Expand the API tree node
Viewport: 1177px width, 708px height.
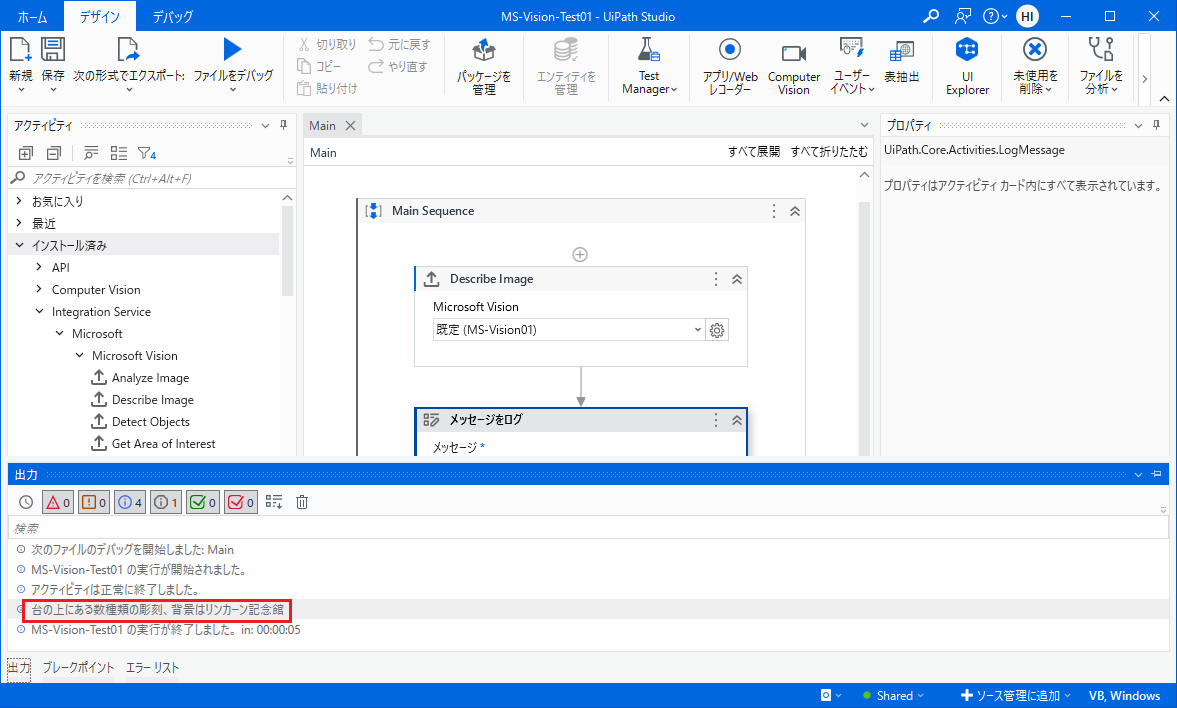39,267
